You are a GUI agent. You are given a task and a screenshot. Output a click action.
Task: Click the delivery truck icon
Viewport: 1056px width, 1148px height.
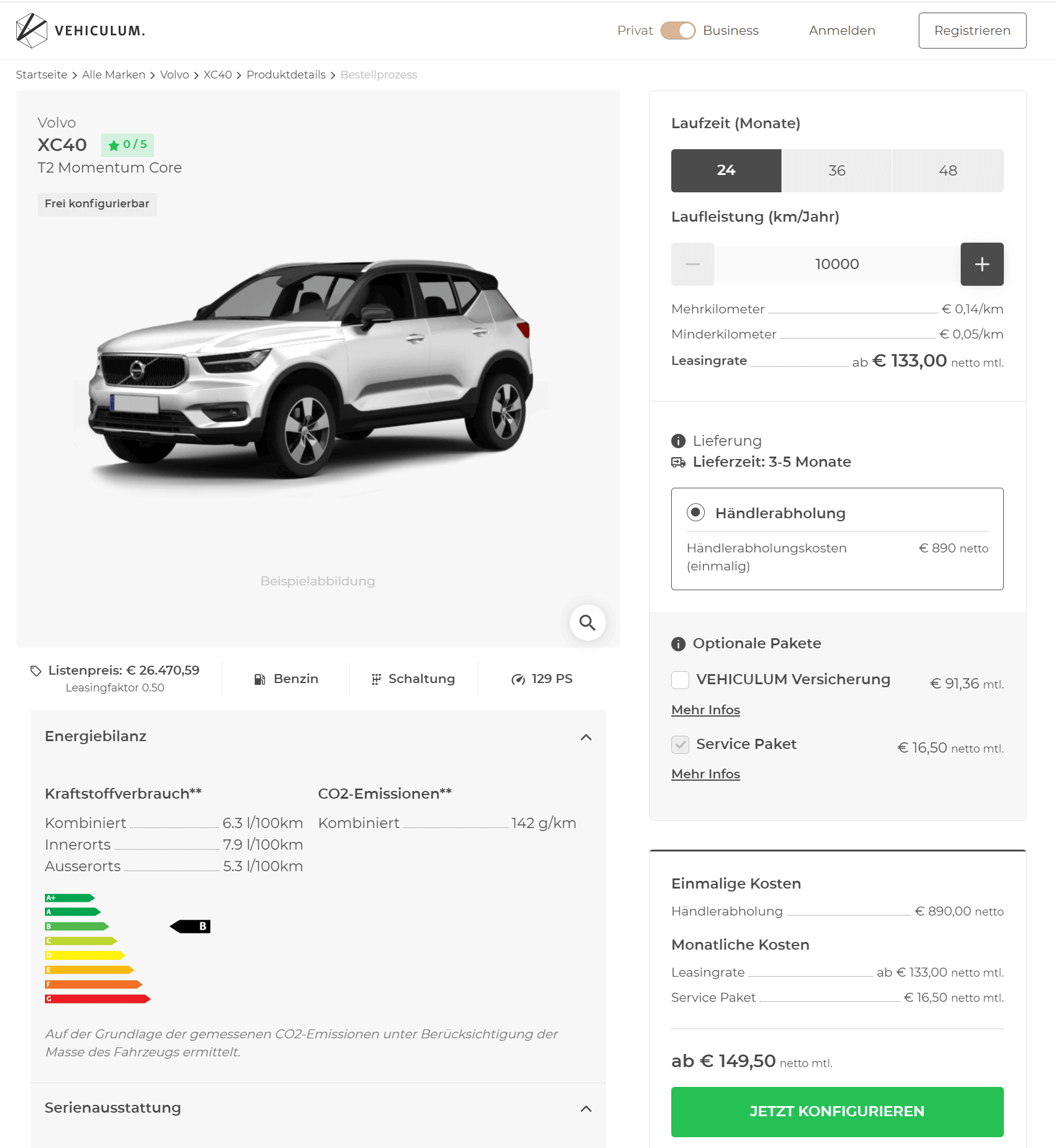click(x=678, y=463)
